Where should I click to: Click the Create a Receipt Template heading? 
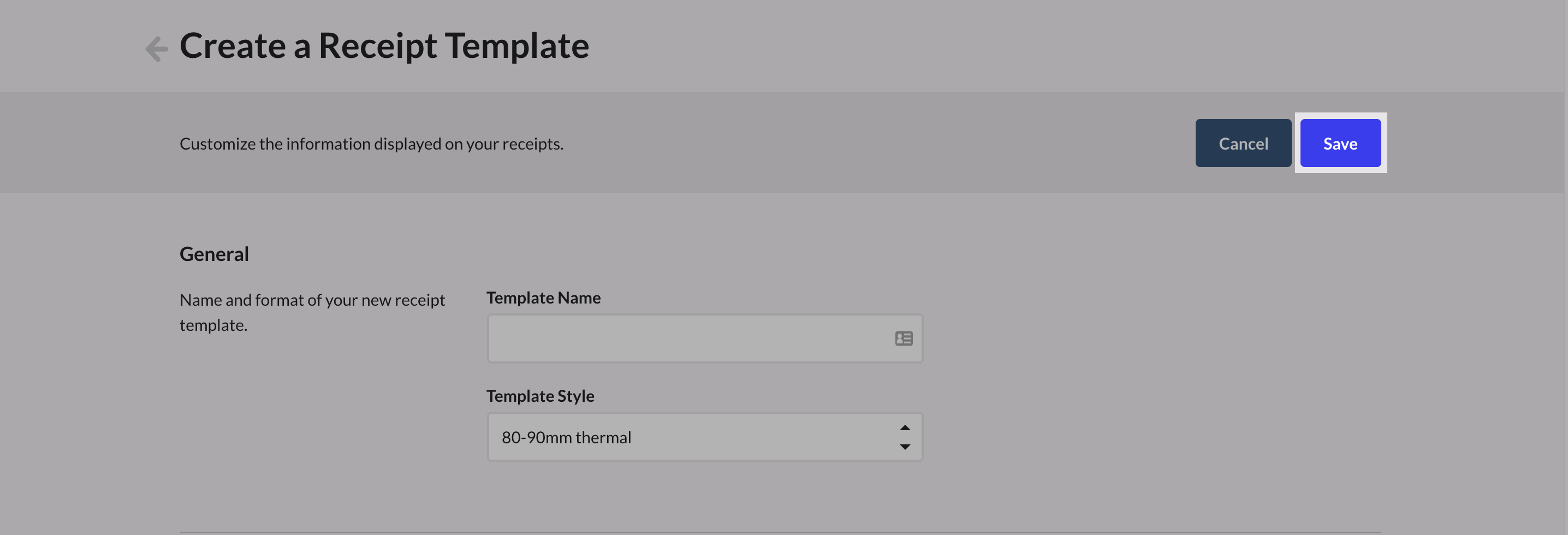click(385, 45)
